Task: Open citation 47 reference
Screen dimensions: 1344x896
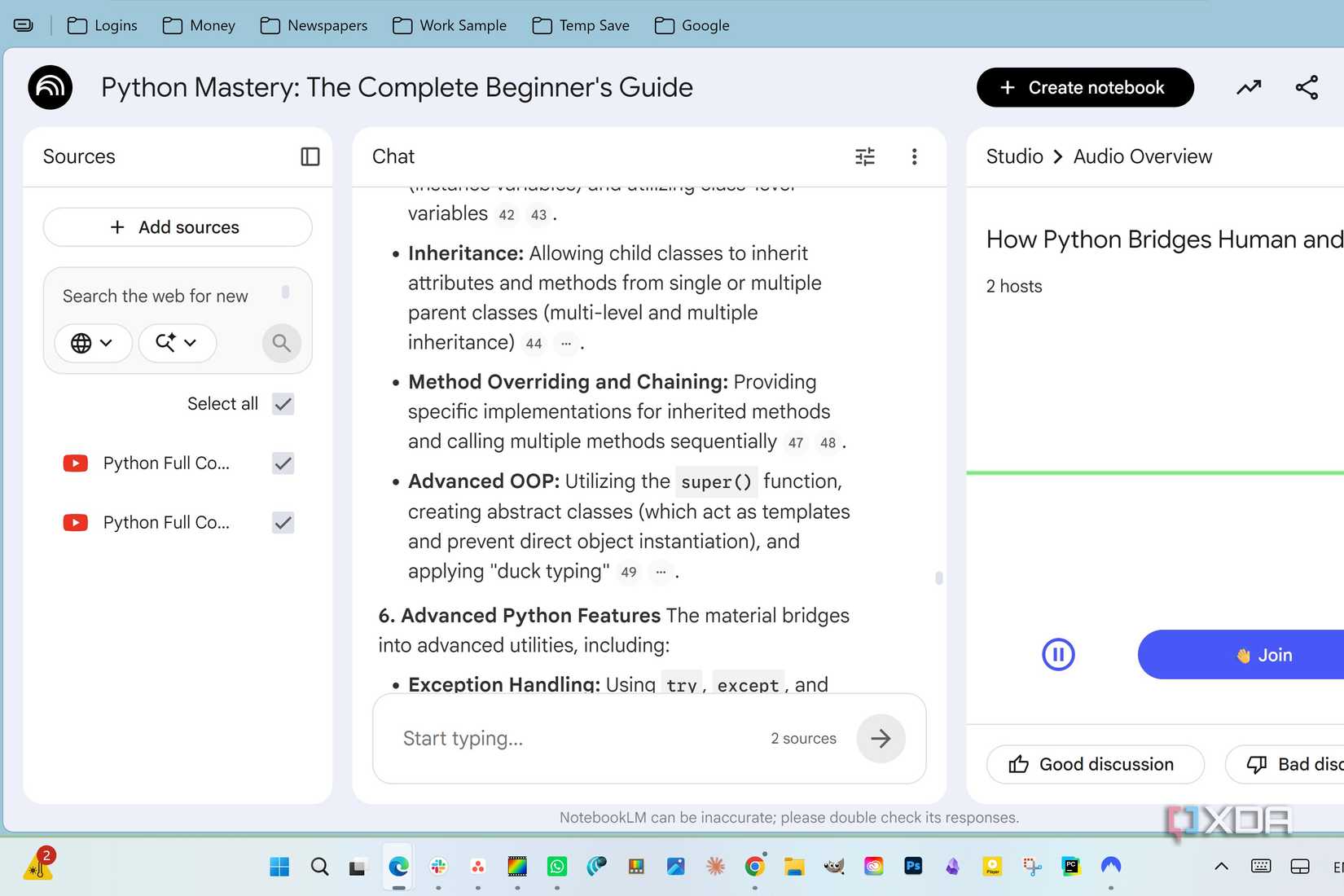Action: 796,443
